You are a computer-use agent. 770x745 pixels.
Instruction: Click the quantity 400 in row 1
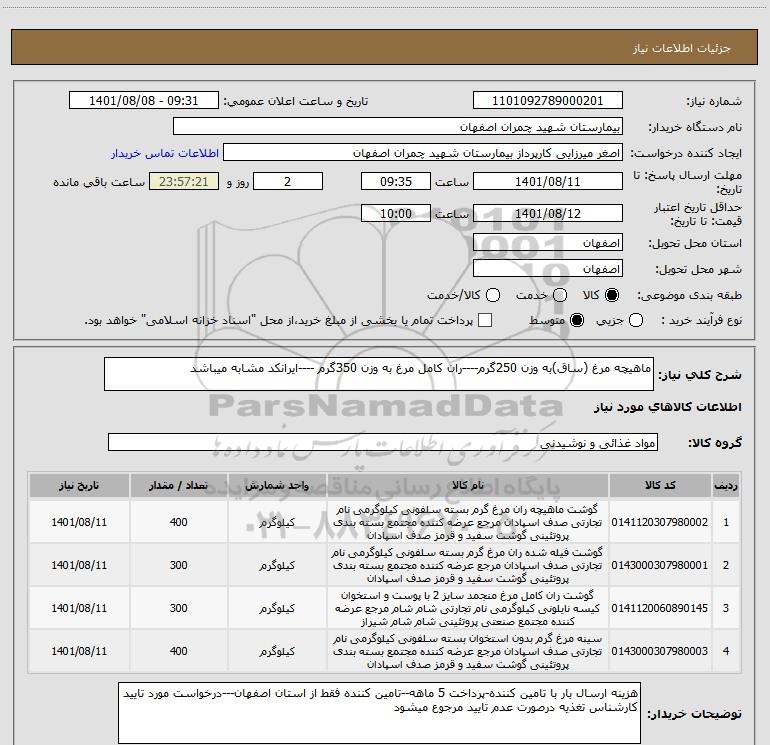point(178,522)
